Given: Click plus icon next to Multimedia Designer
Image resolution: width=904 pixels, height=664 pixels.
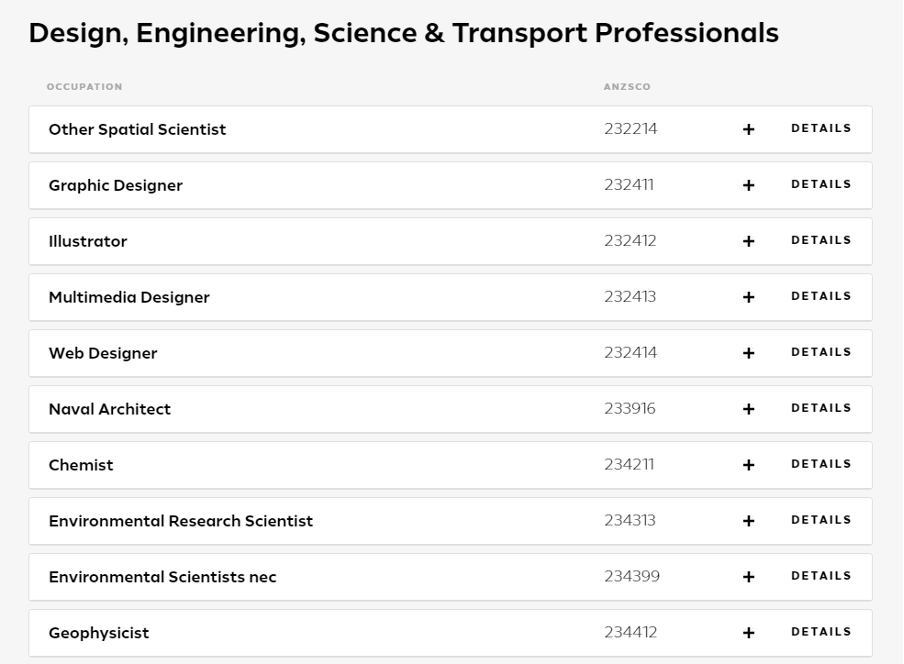Looking at the screenshot, I should tap(749, 298).
